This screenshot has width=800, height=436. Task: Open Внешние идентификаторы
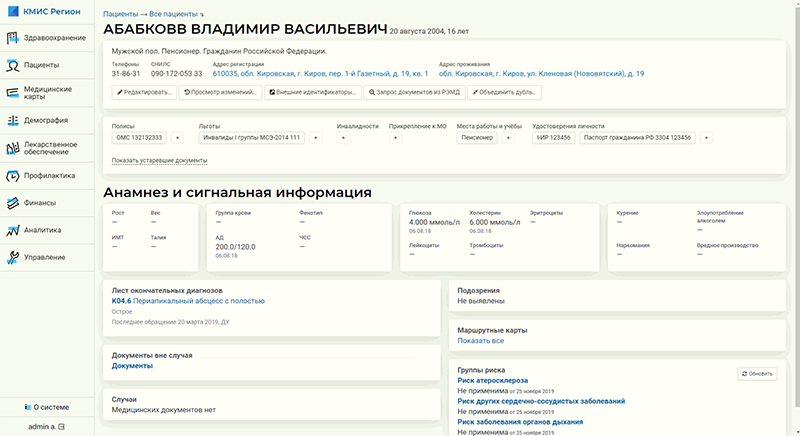[x=313, y=92]
